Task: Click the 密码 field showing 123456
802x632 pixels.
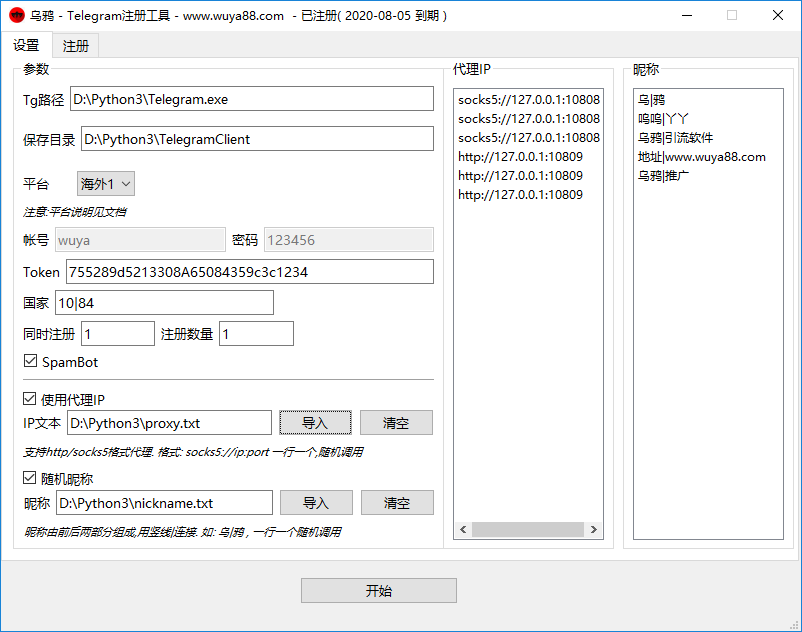Action: click(349, 239)
